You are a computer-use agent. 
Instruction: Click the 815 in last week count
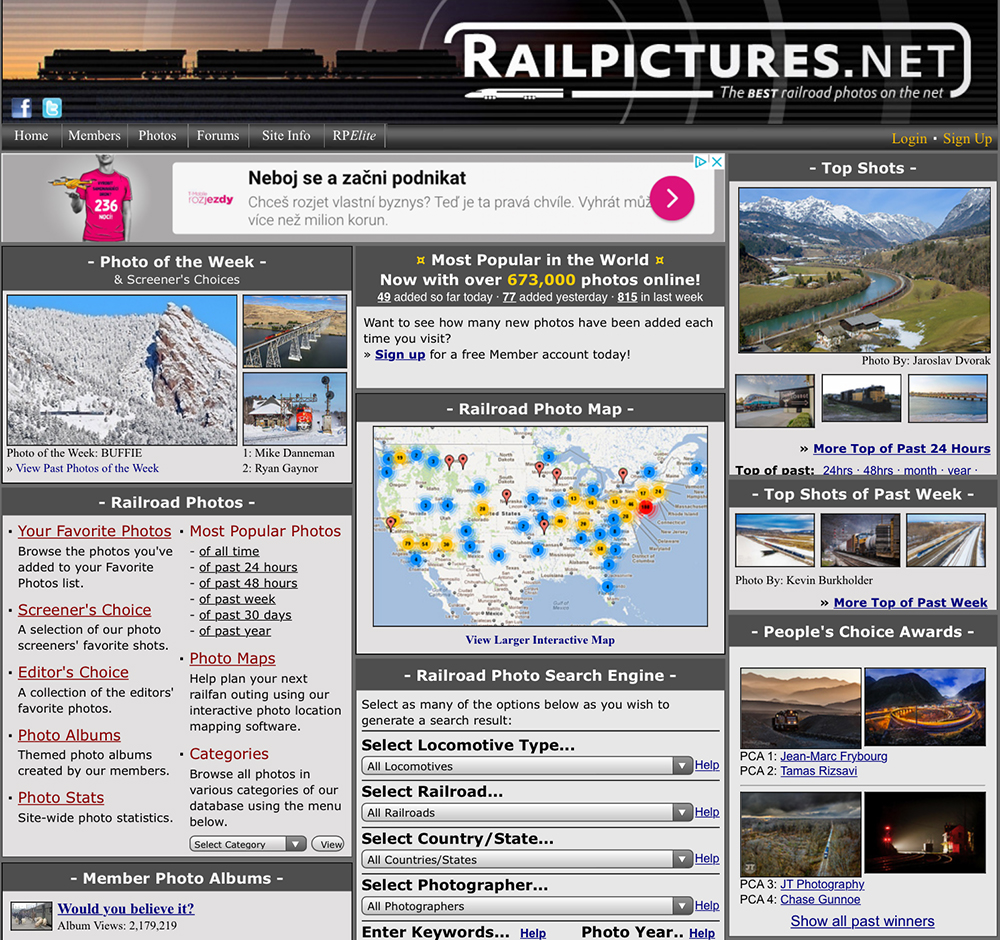pyautogui.click(x=627, y=297)
